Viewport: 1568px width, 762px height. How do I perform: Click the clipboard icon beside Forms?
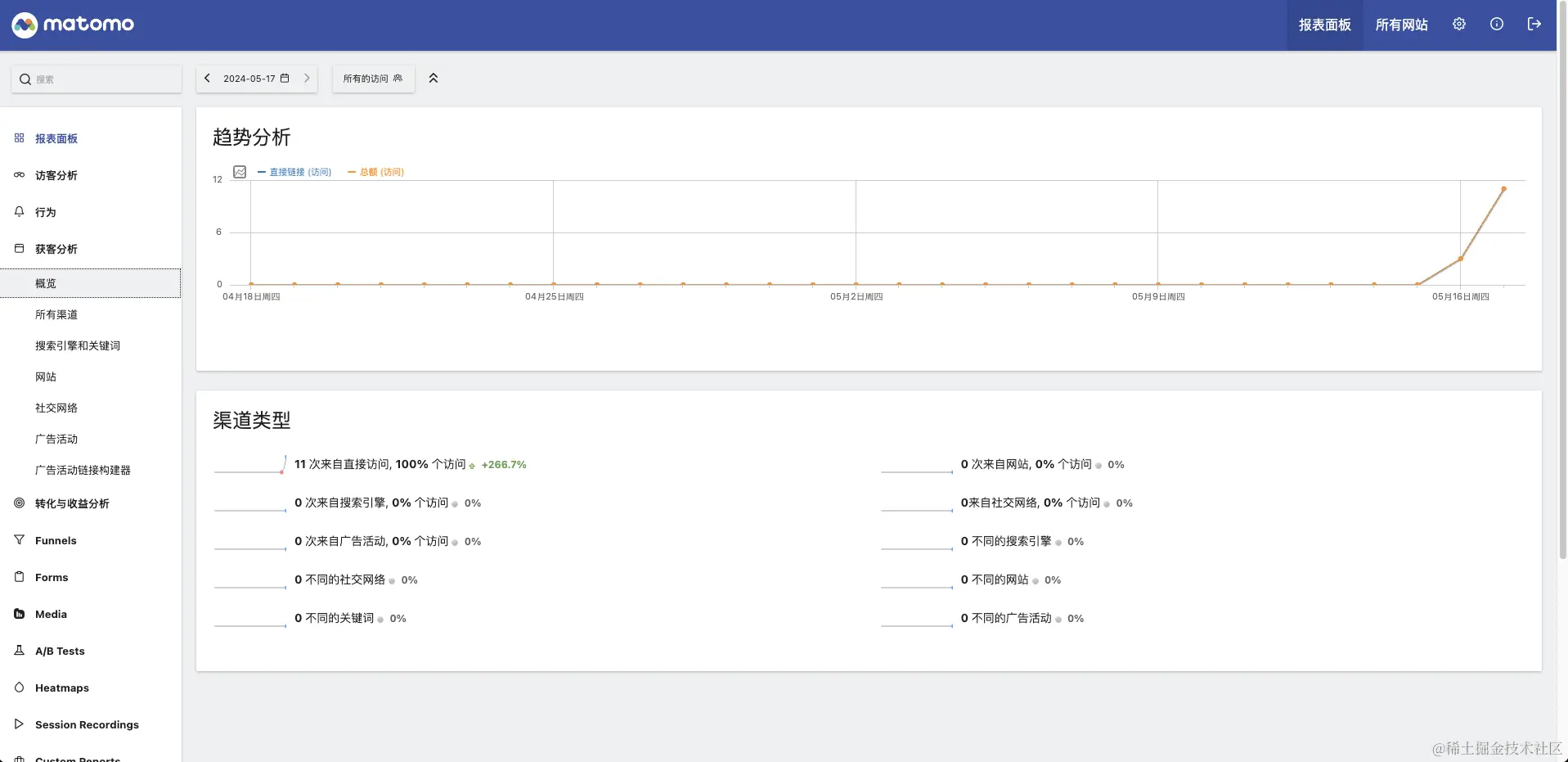pos(20,577)
